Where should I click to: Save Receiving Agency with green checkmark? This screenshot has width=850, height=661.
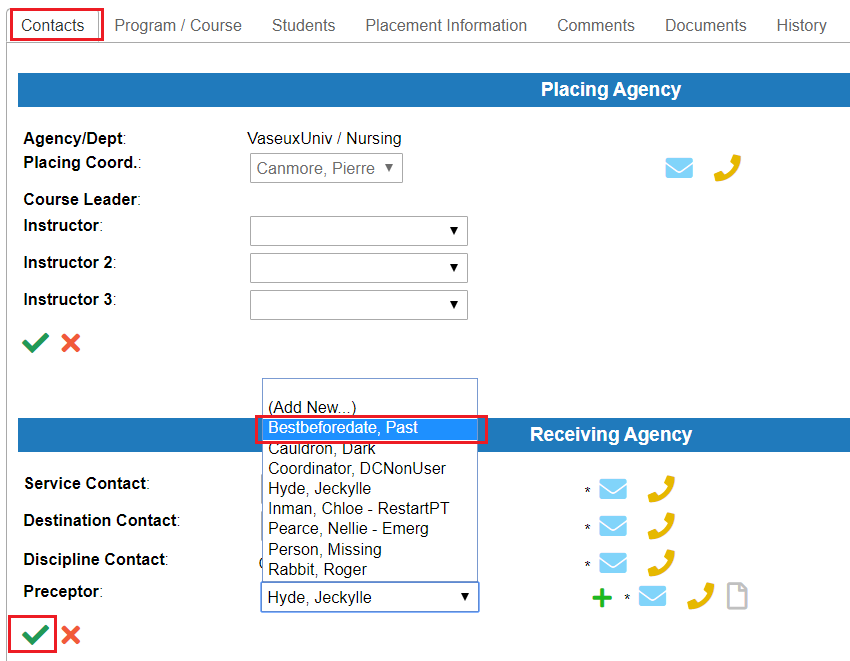click(35, 635)
